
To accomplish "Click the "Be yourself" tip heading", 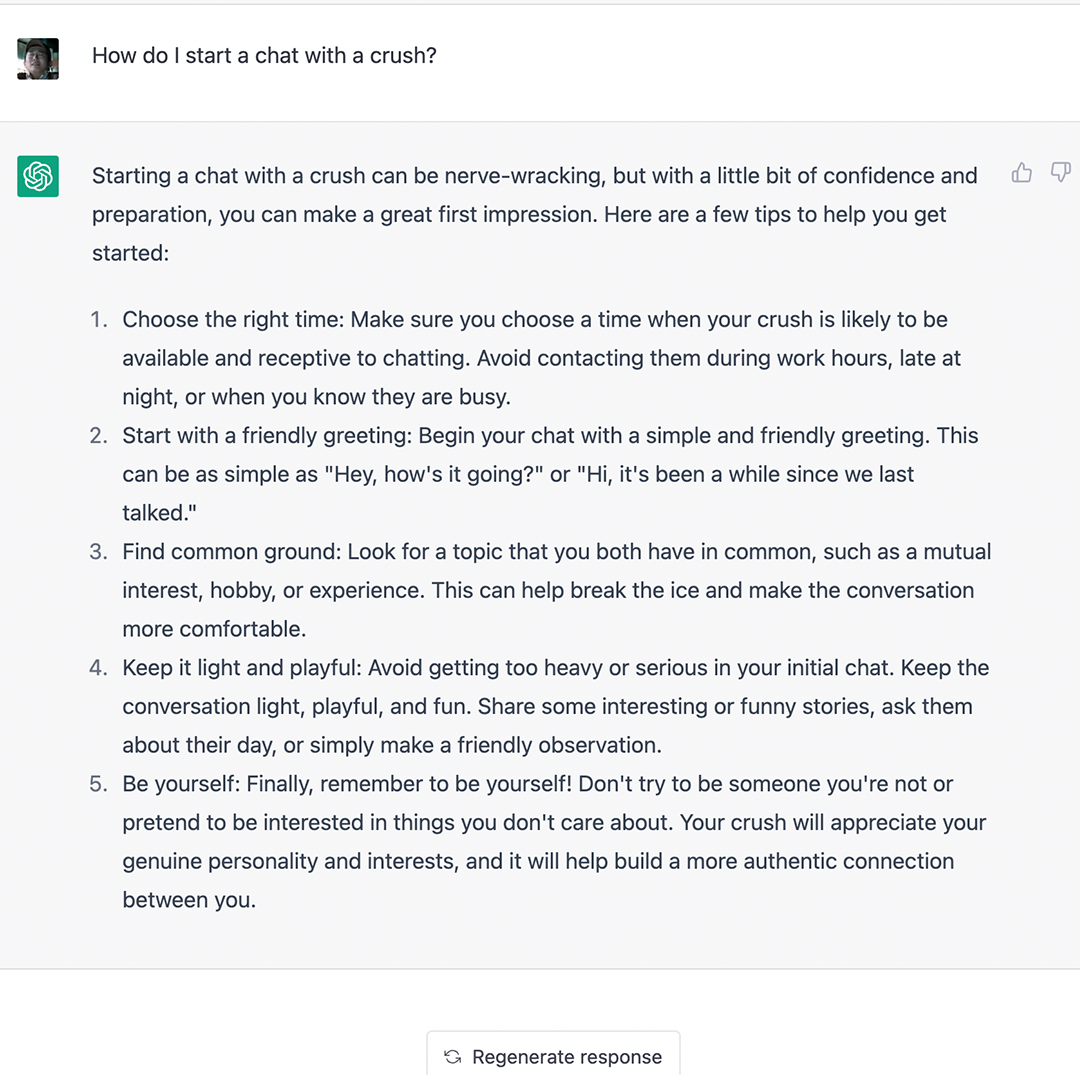I will (181, 784).
